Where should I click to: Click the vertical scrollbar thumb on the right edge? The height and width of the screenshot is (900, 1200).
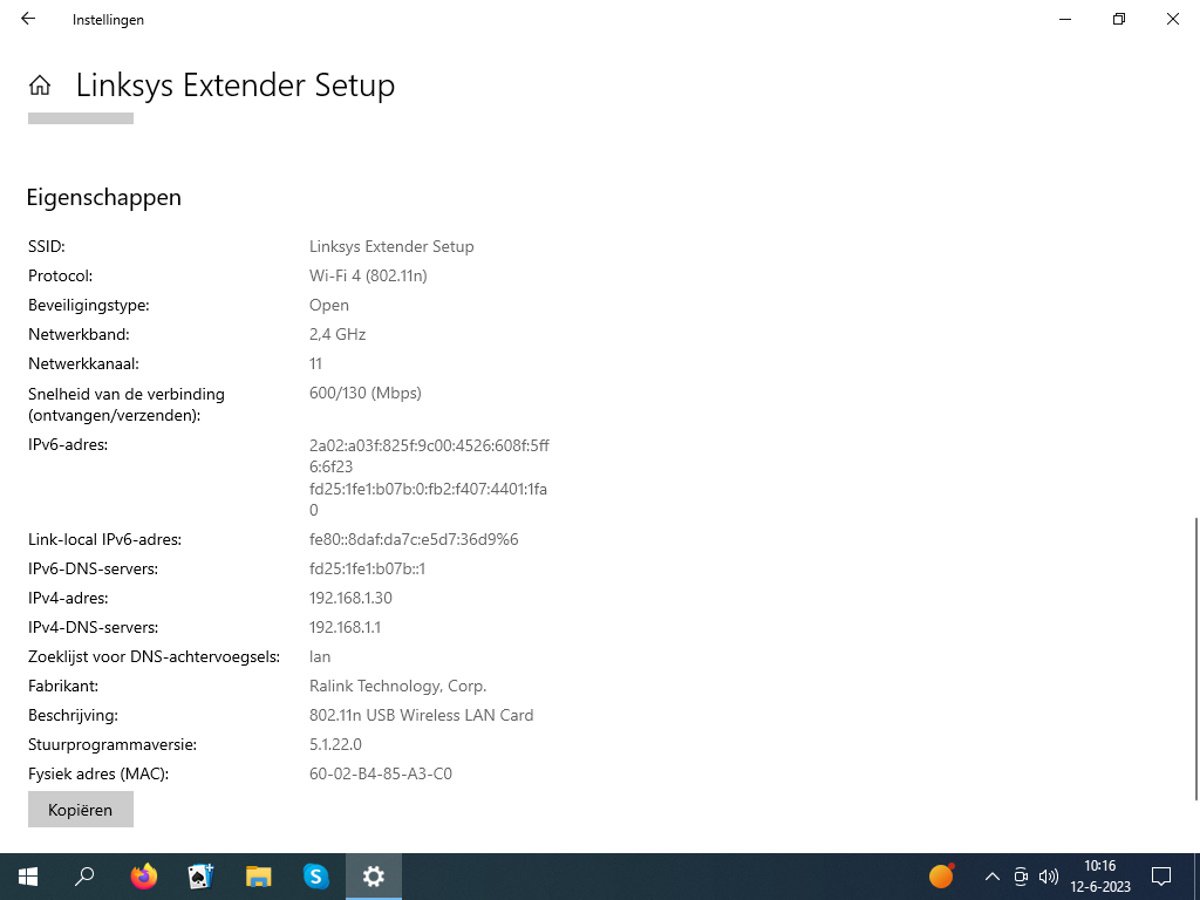tap(1196, 658)
